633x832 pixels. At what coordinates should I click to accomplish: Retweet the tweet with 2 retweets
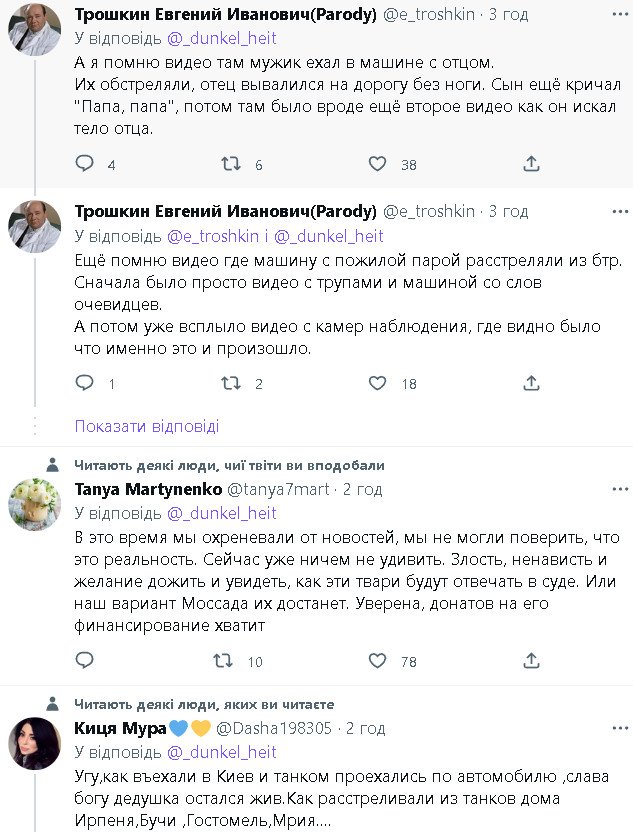point(229,383)
